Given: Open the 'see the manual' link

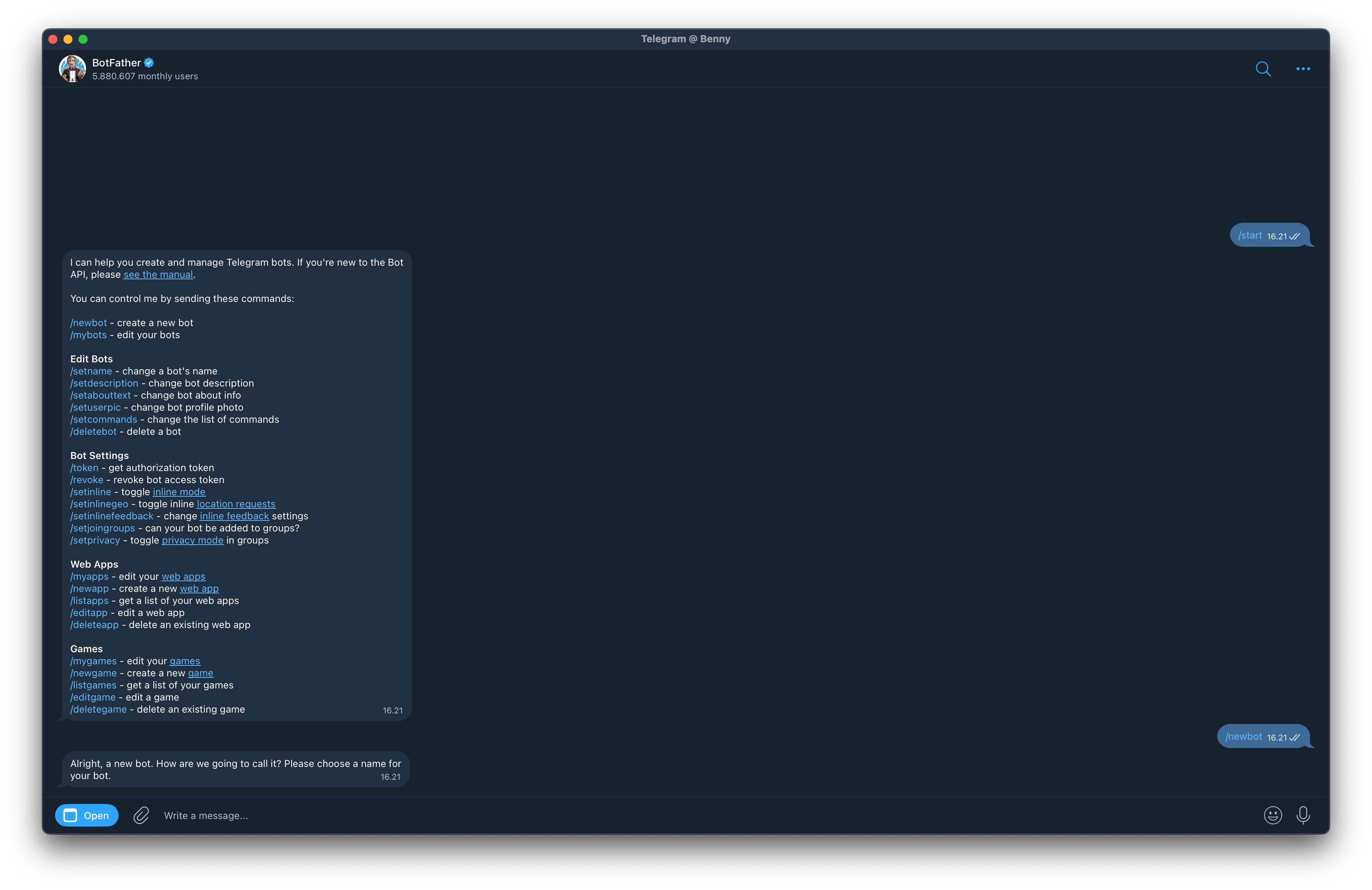Looking at the screenshot, I should coord(158,274).
